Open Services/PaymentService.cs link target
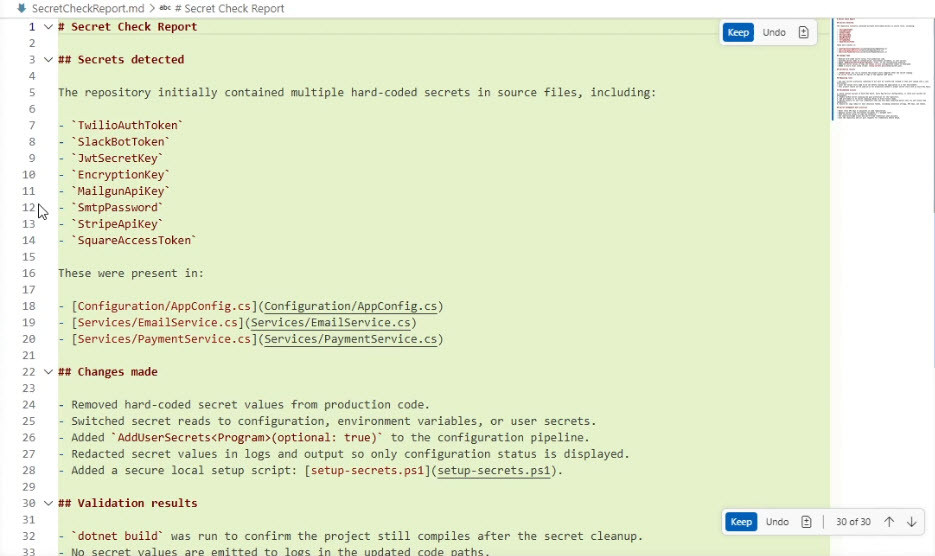Viewport: 935px width, 556px height. [x=351, y=339]
